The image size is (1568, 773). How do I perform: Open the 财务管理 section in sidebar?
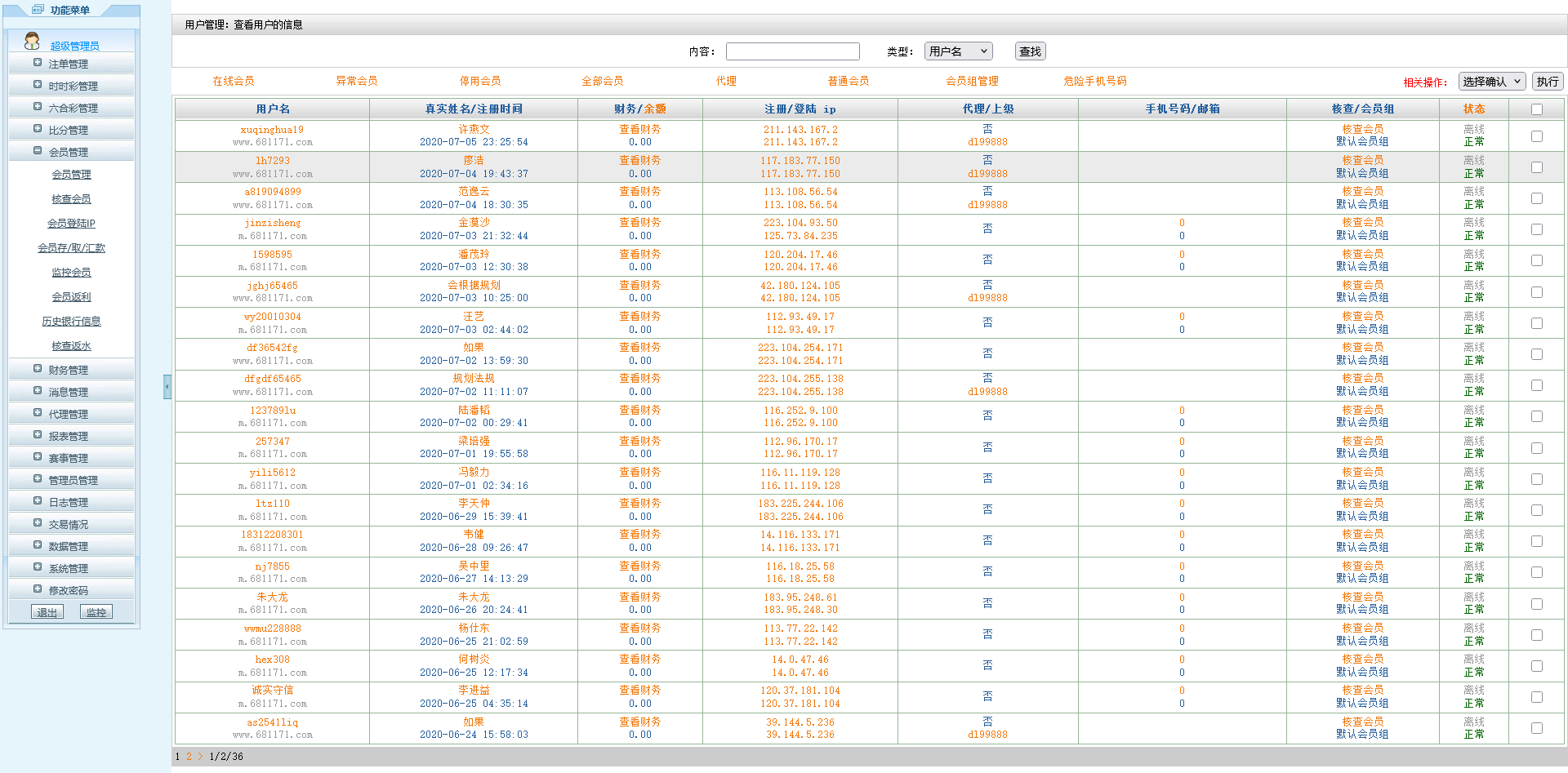click(35, 369)
